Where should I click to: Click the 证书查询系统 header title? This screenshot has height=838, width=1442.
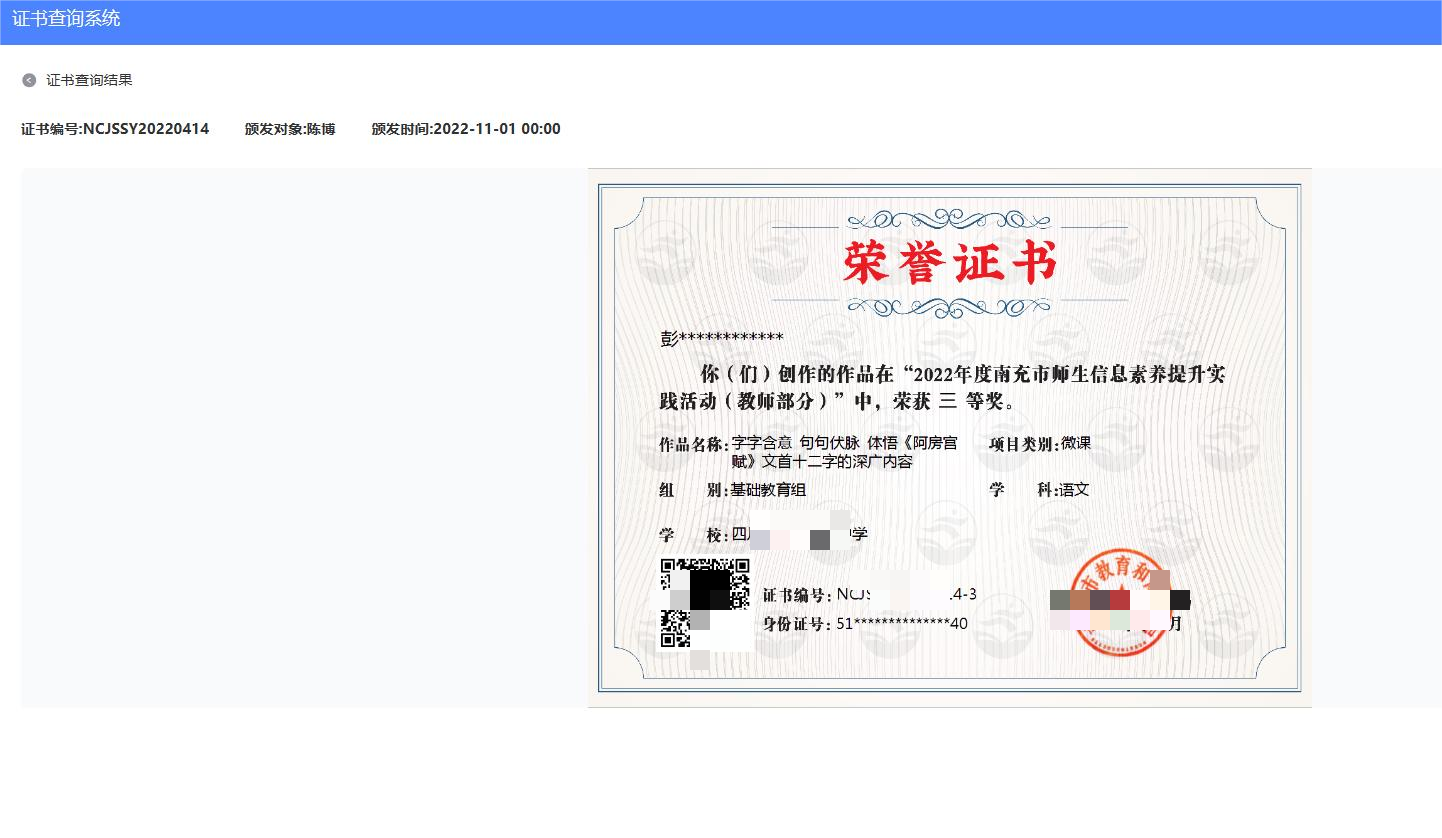tap(66, 18)
